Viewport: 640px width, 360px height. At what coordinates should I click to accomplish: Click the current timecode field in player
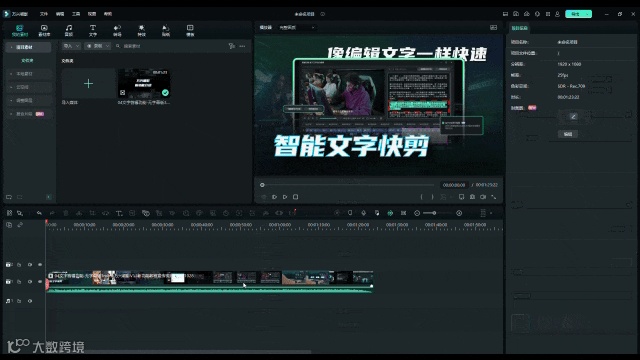pyautogui.click(x=453, y=185)
